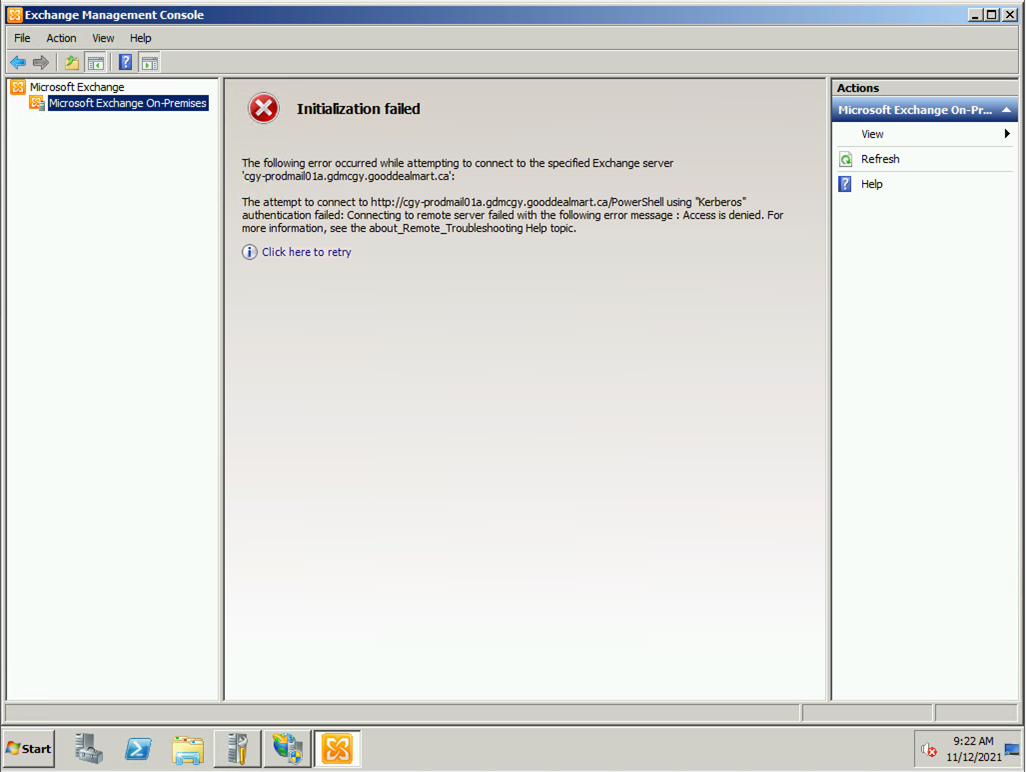This screenshot has height=772, width=1027.
Task: Minimize the Exchange Management Console window
Action: coord(975,14)
